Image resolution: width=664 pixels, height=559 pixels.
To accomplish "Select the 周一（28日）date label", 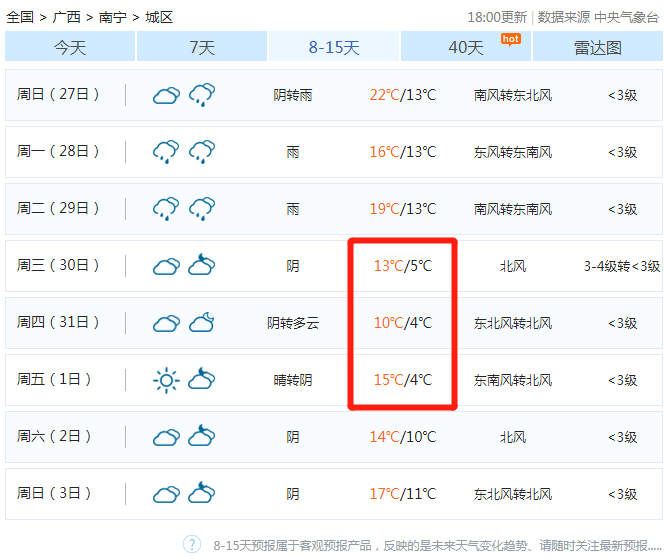I will pyautogui.click(x=58, y=151).
